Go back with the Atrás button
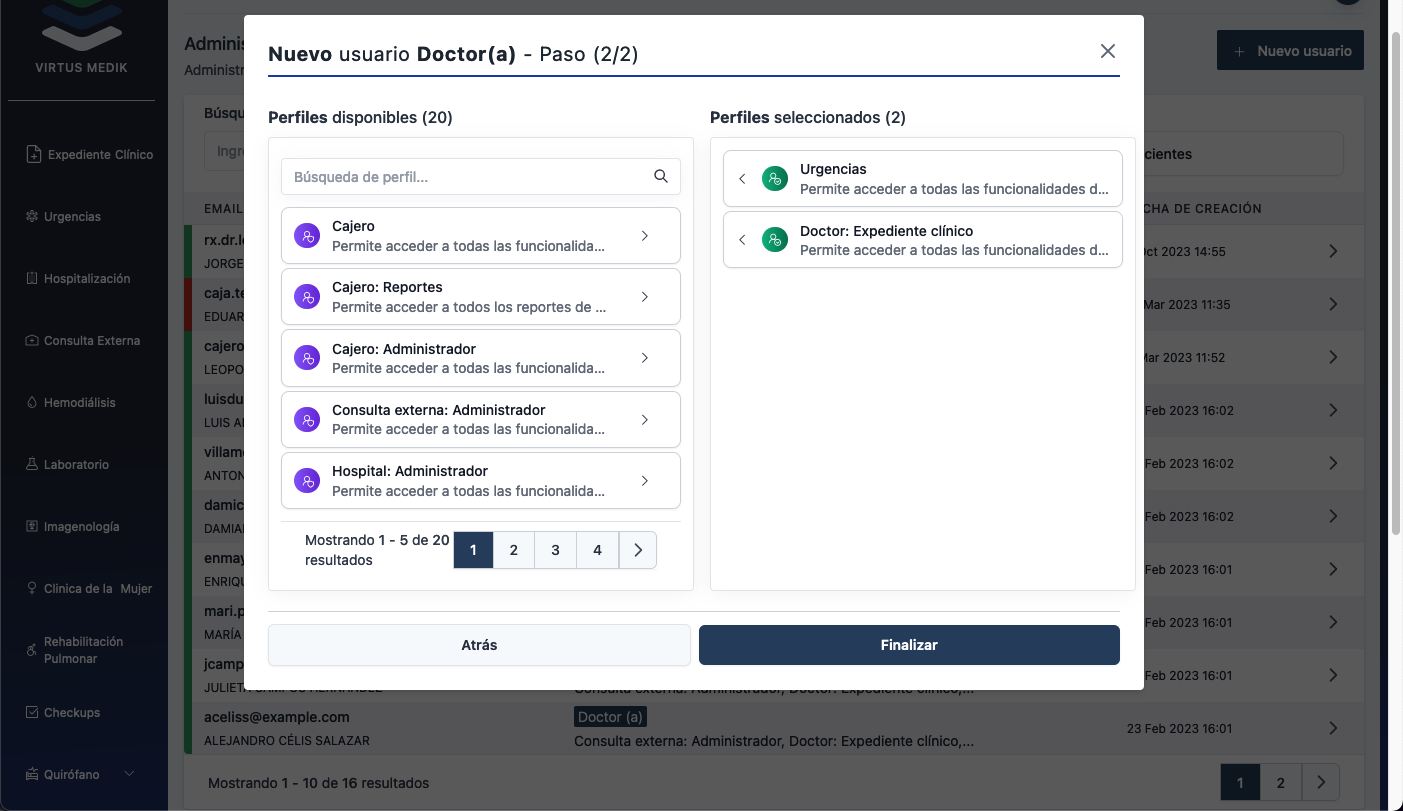This screenshot has height=811, width=1403. tap(479, 645)
